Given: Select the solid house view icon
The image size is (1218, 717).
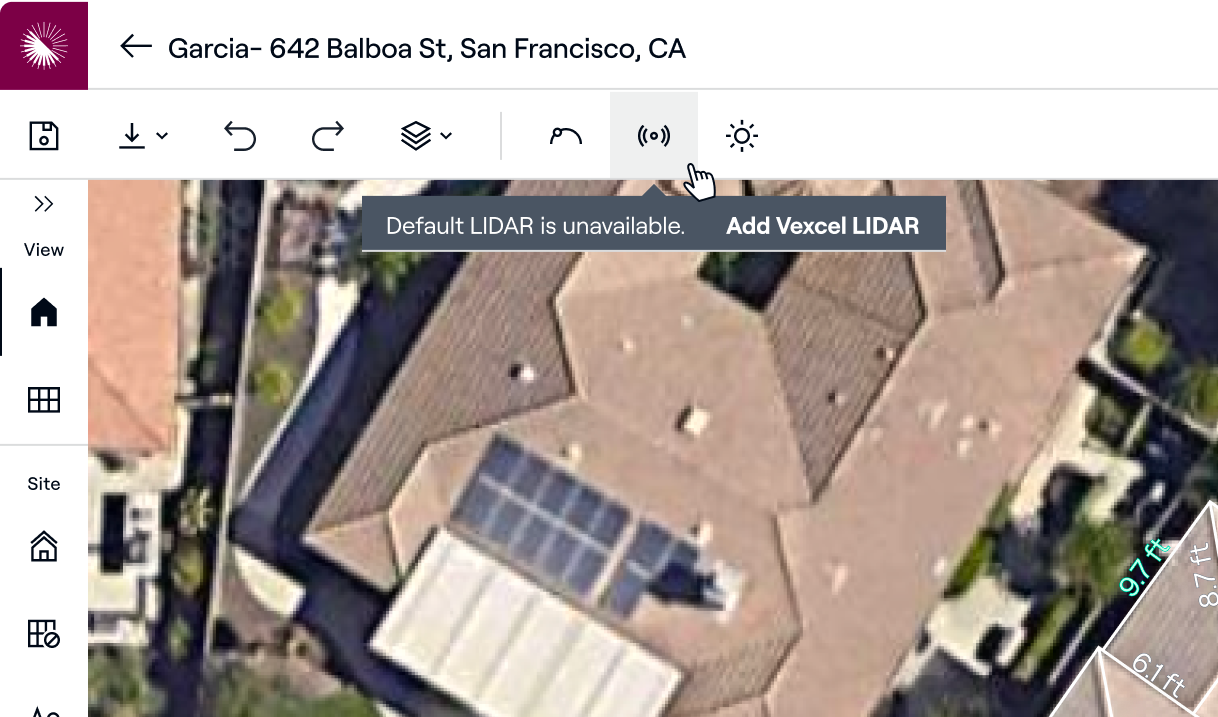Looking at the screenshot, I should click(44, 313).
